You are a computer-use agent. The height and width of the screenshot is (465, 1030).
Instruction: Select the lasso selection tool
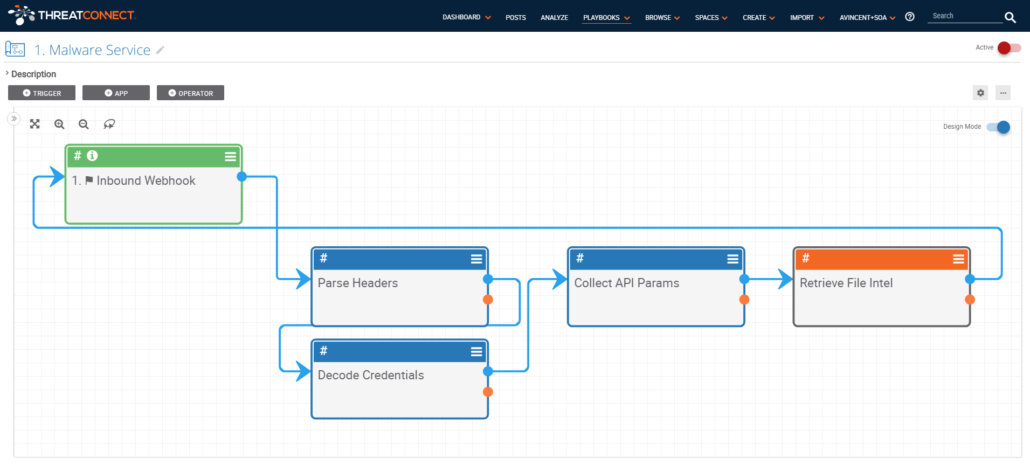109,124
